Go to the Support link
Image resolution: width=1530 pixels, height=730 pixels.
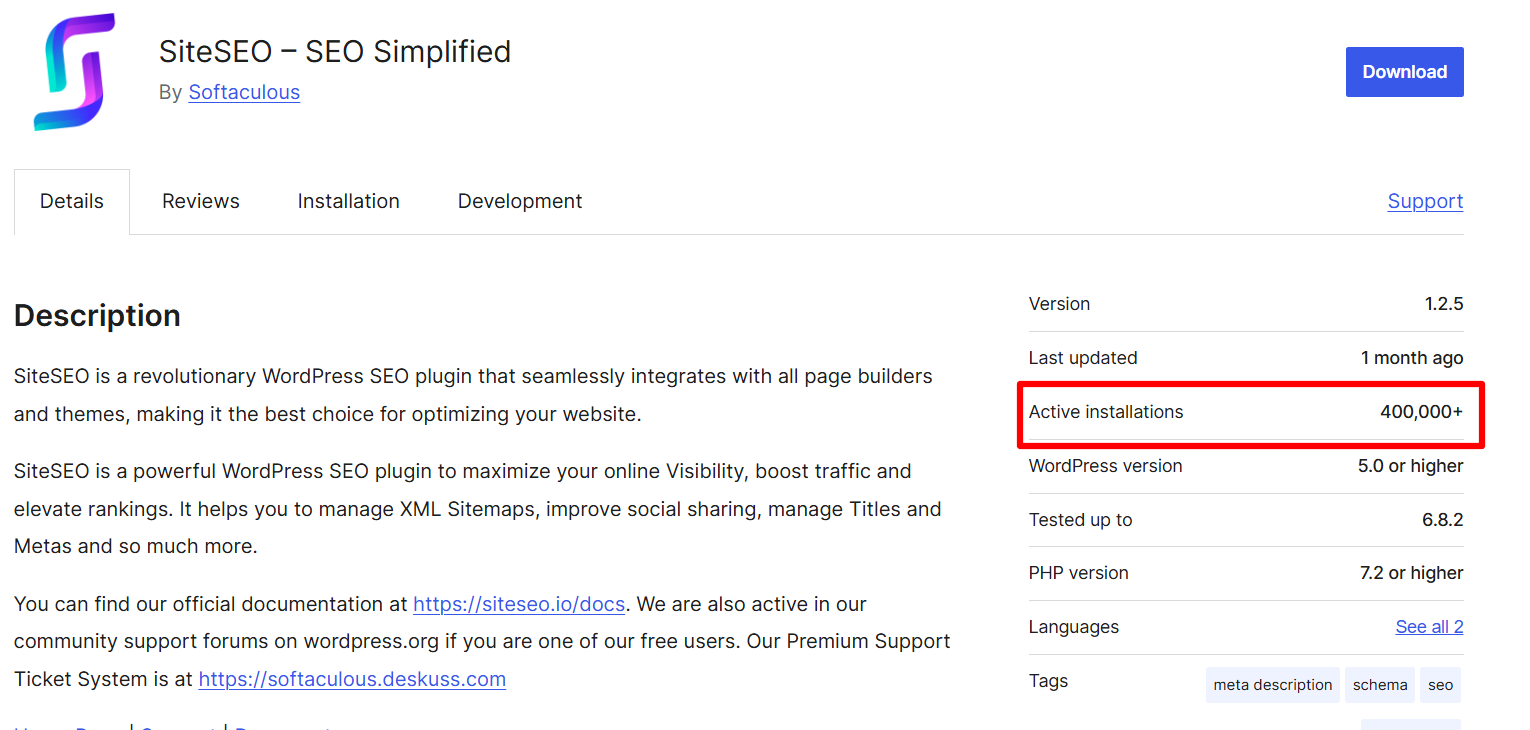(x=1425, y=201)
